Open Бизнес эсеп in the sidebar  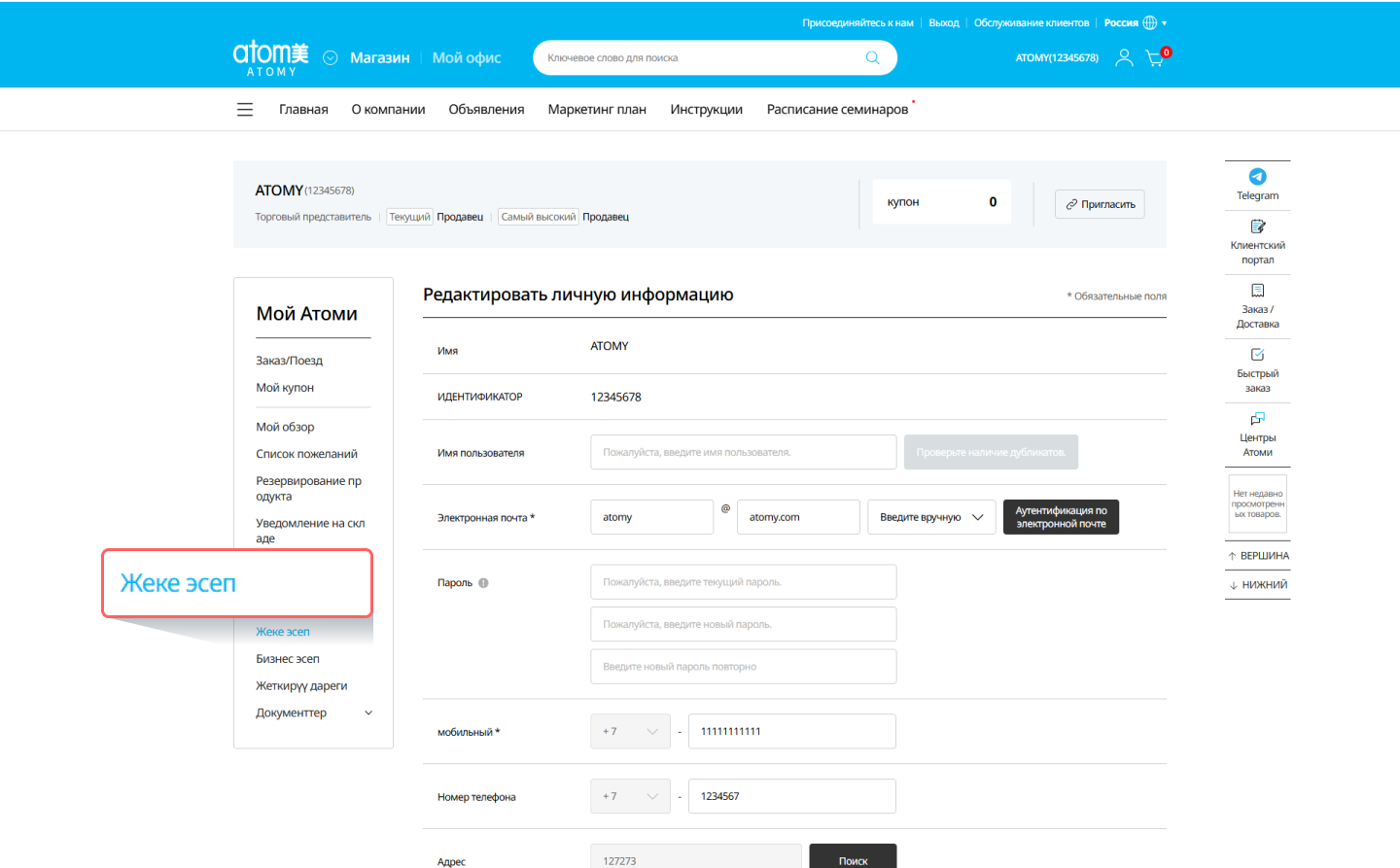288,659
